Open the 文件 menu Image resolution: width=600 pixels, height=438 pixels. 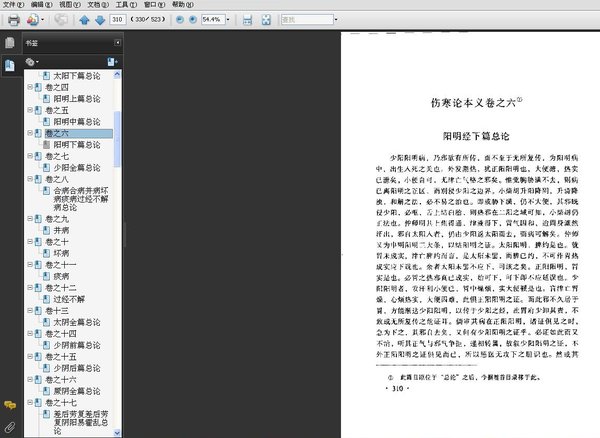pyautogui.click(x=13, y=5)
